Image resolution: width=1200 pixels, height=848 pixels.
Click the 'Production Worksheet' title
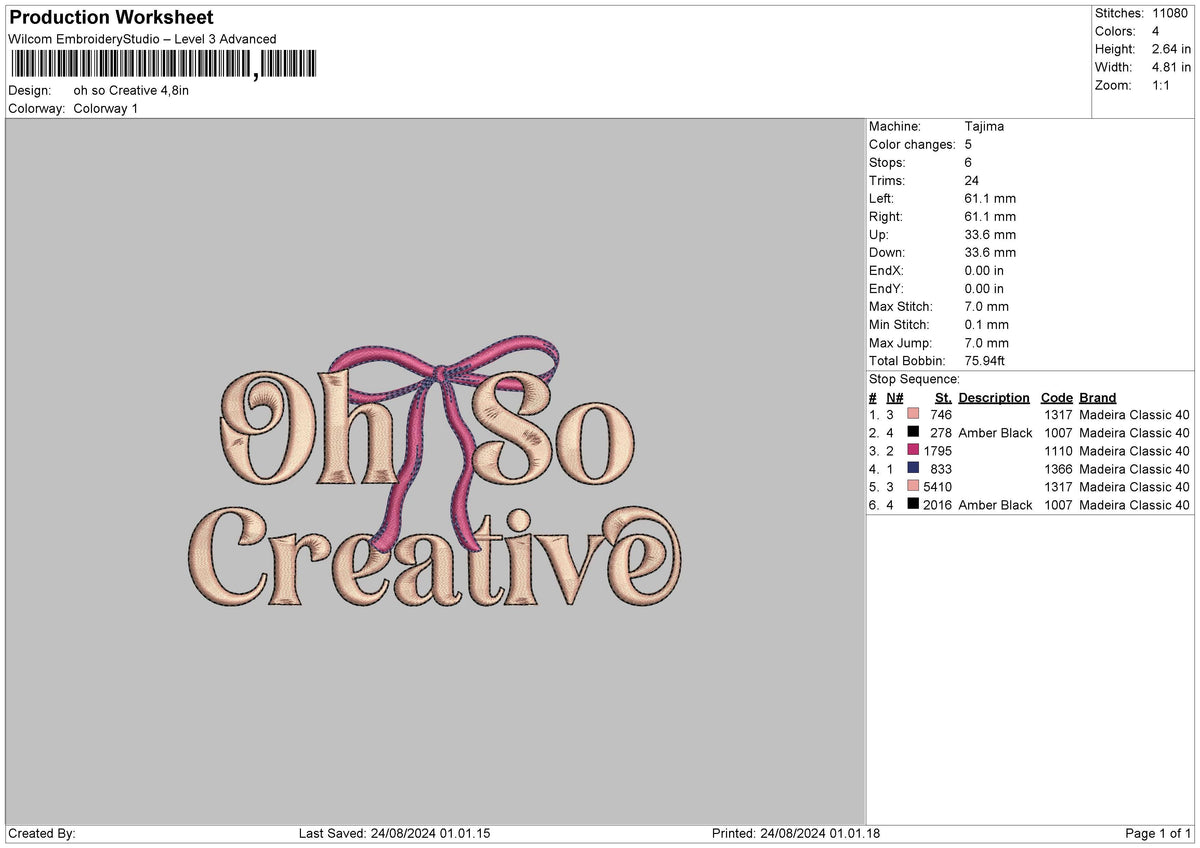[111, 18]
